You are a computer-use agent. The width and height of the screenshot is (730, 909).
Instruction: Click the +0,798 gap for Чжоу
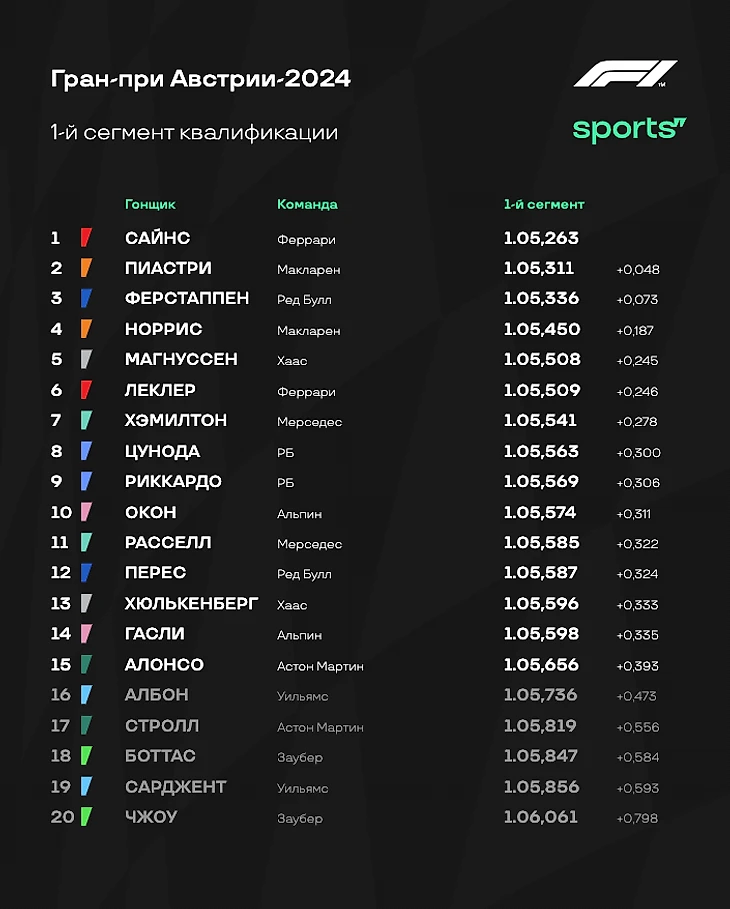637,818
